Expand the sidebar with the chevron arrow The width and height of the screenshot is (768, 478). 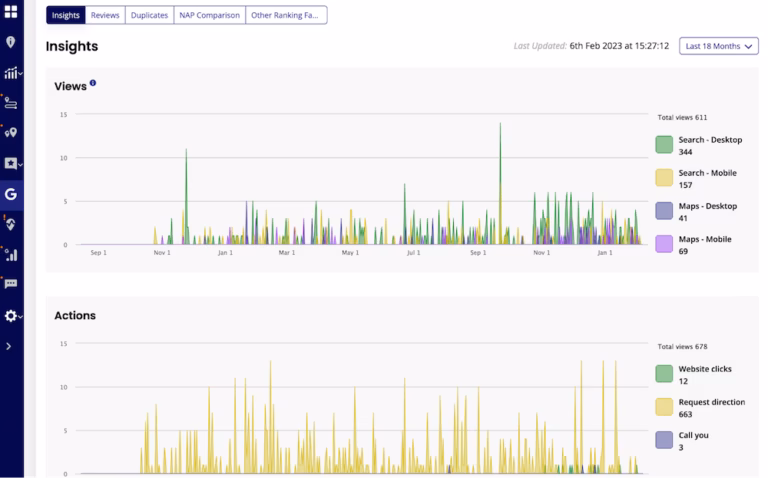pos(9,346)
